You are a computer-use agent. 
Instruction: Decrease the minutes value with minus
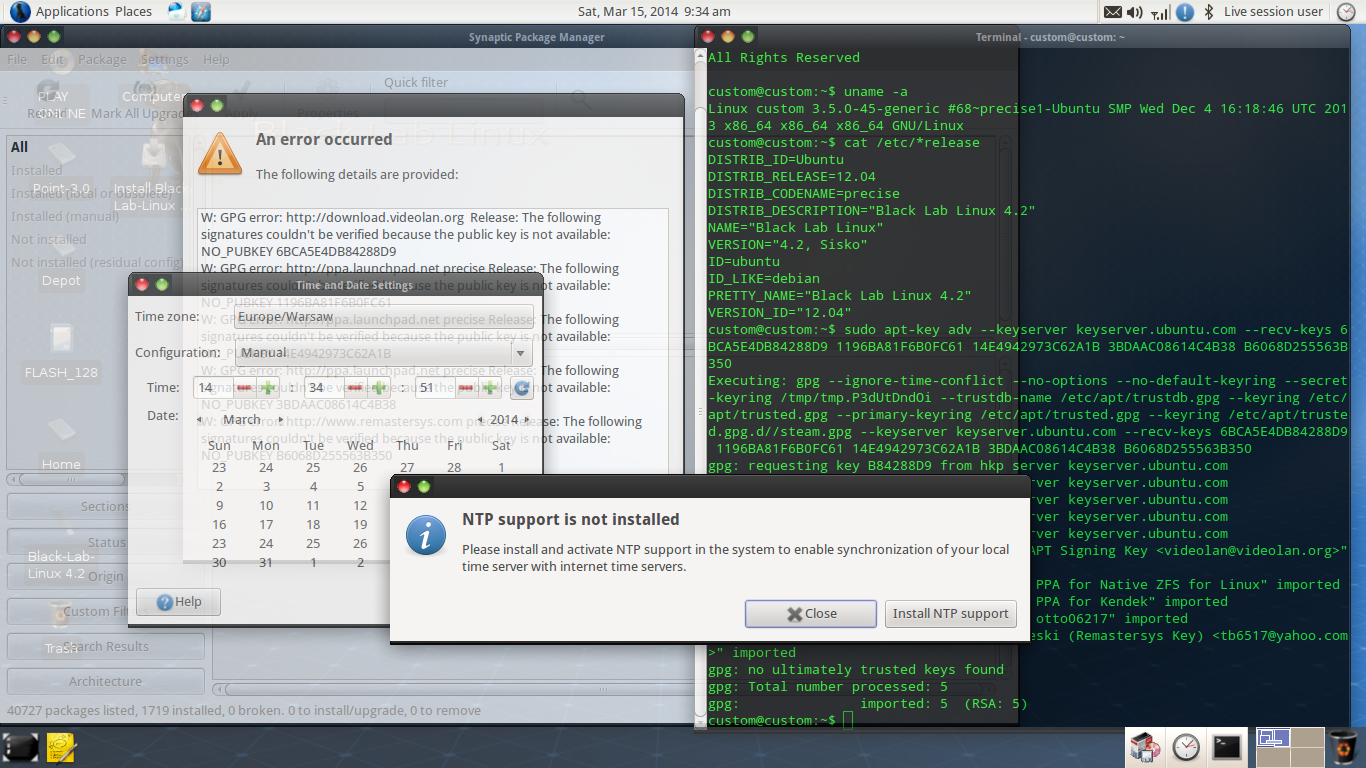point(354,387)
